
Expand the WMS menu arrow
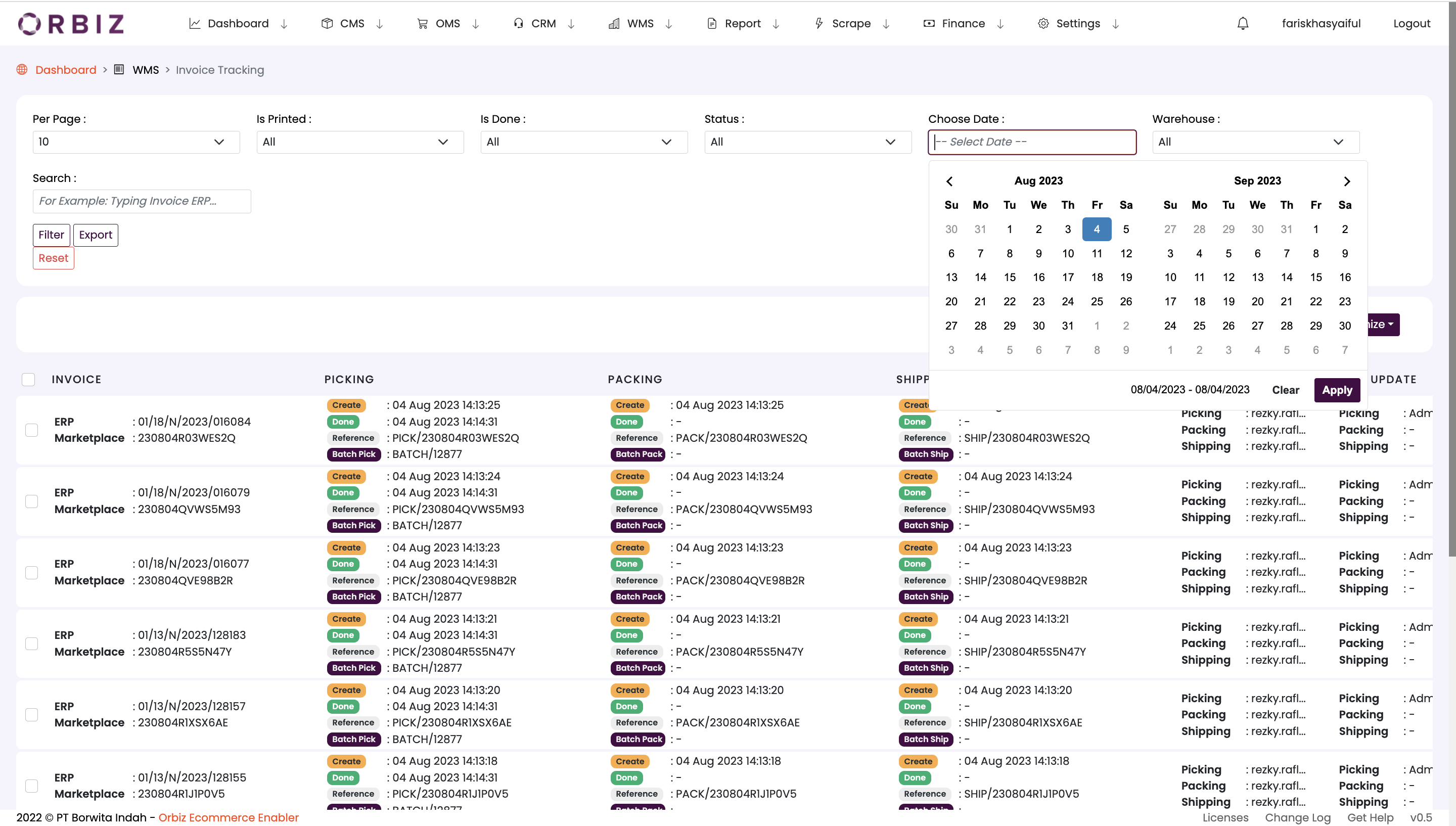669,24
